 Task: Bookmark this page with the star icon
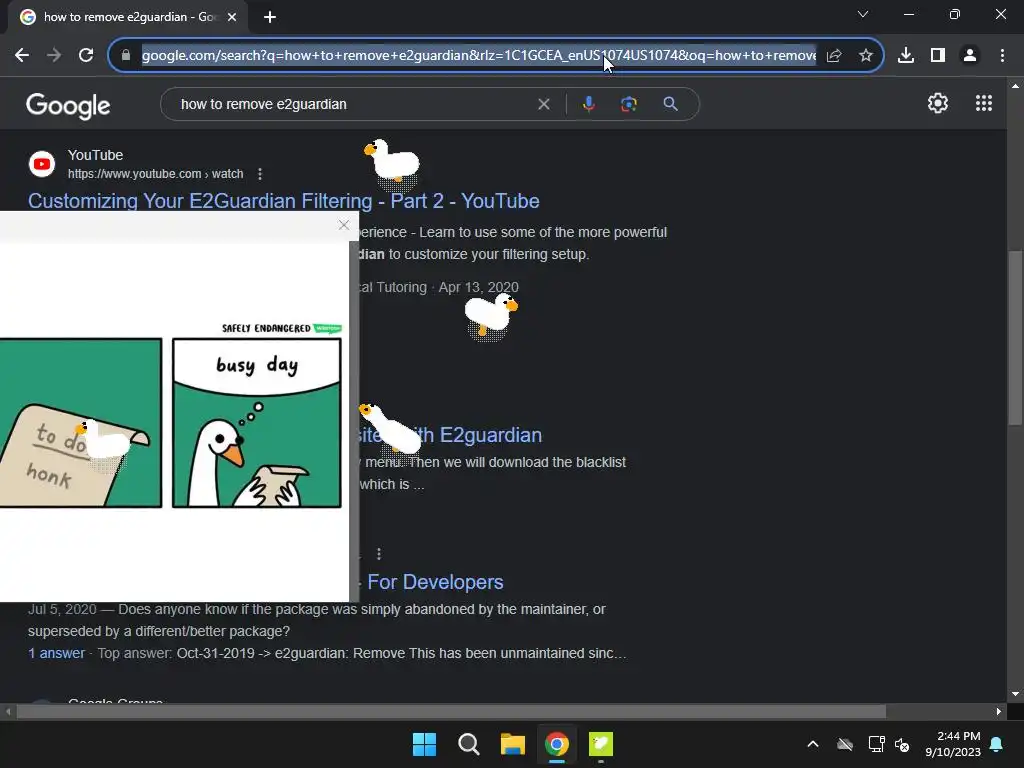(x=866, y=56)
